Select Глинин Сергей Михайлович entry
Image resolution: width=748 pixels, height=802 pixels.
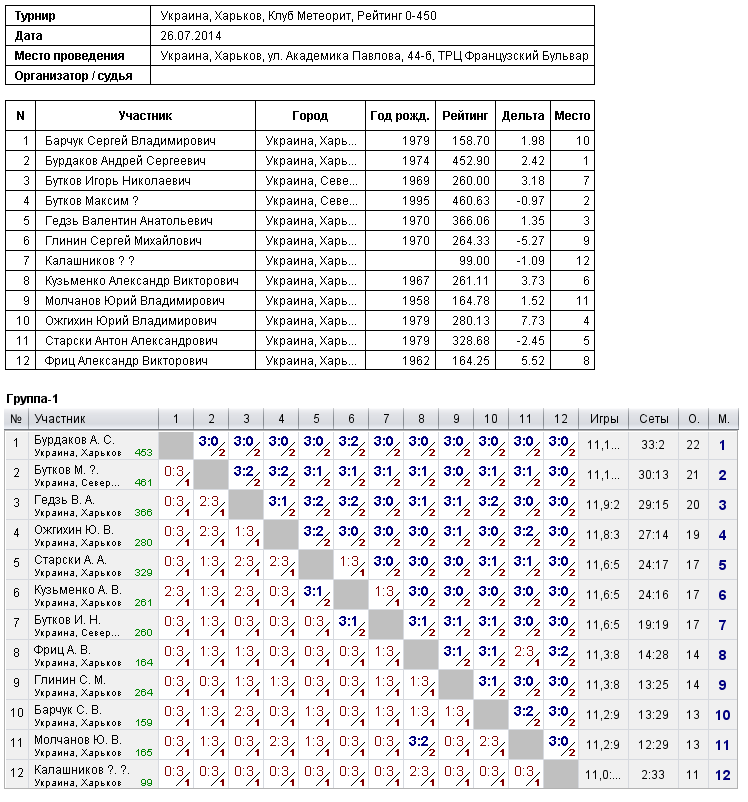click(123, 240)
